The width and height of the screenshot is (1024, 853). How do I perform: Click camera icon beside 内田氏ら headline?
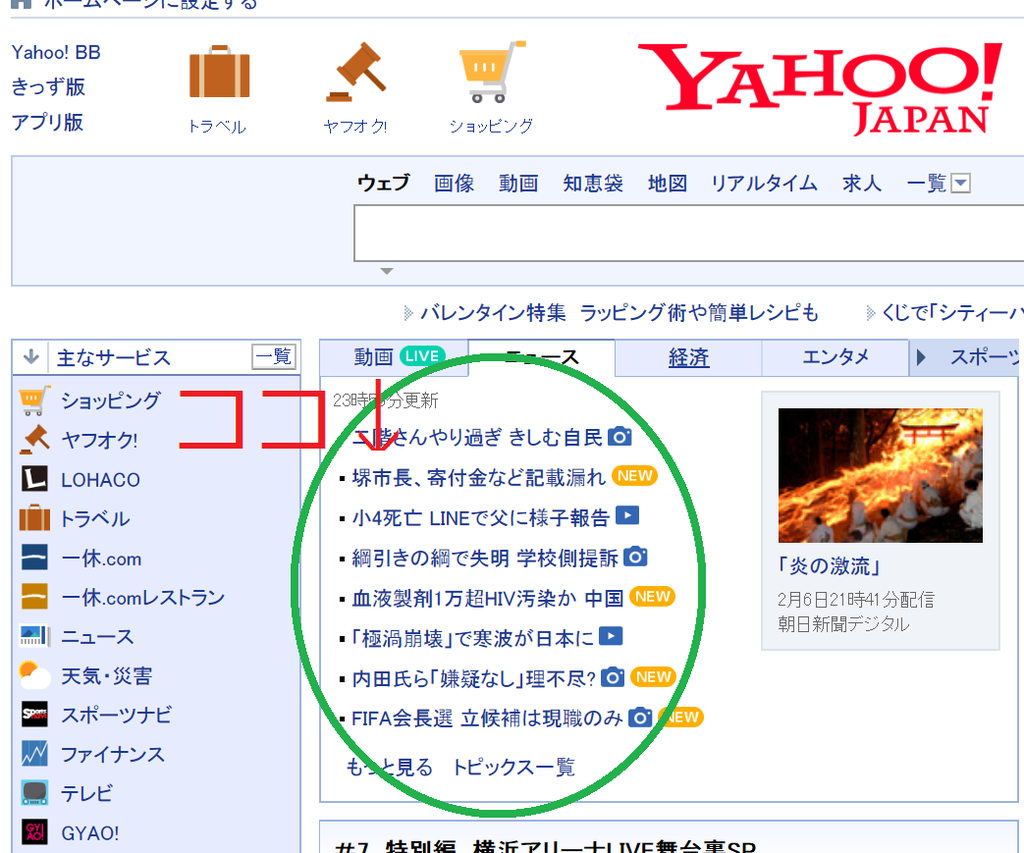point(613,677)
